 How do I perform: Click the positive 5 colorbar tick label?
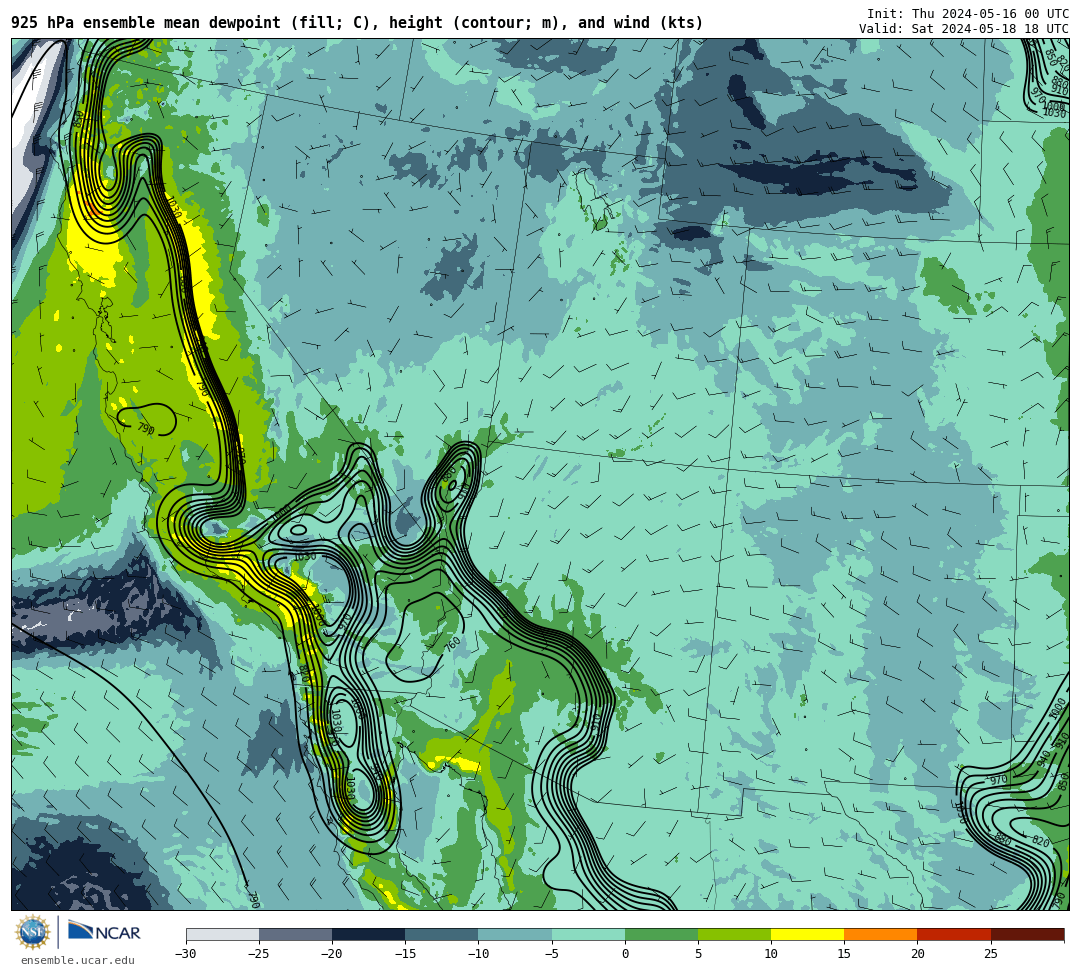(x=698, y=954)
